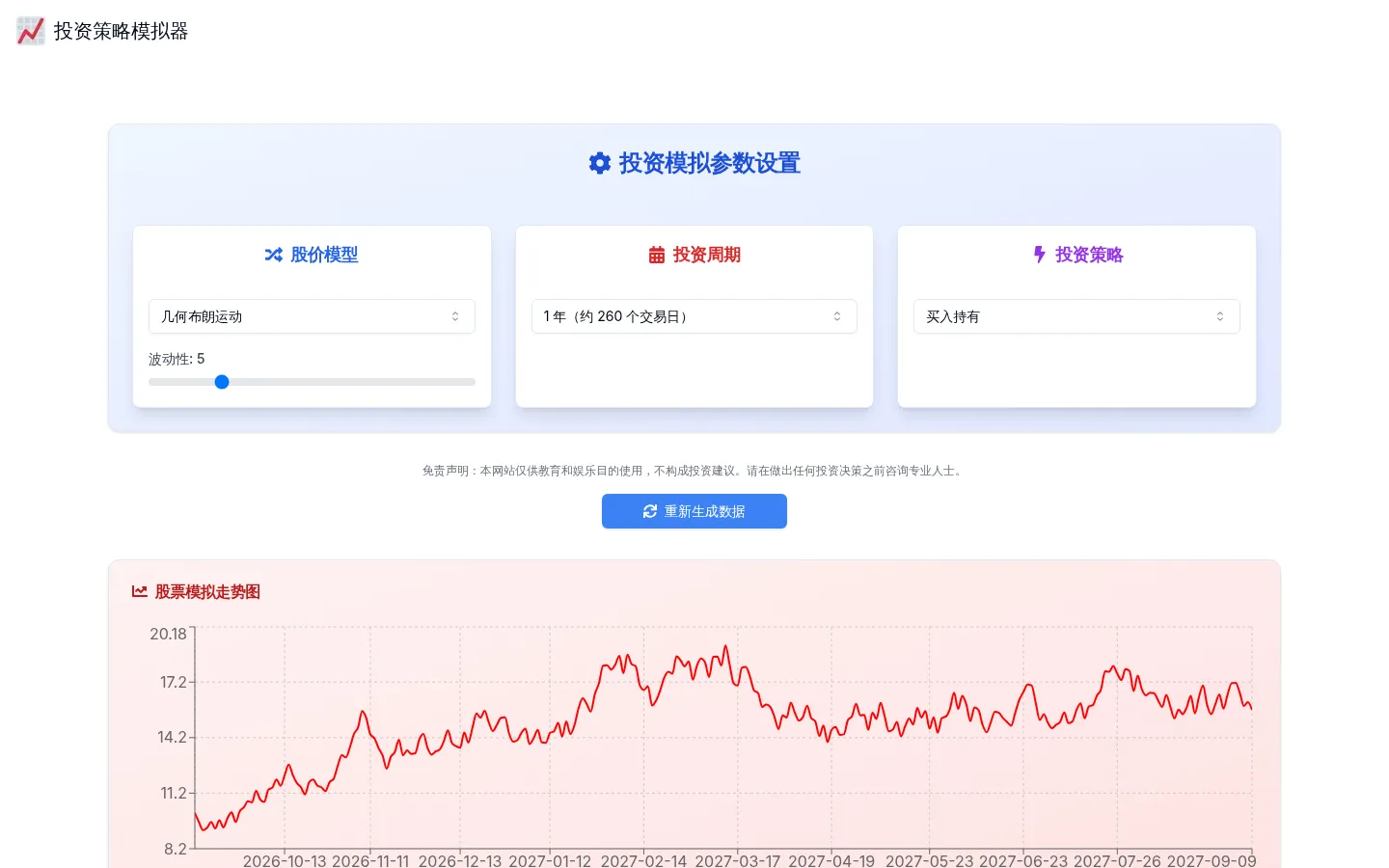Viewport: 1389px width, 868px height.
Task: Click the 股票模拟走势图 chart heading
Action: 207,591
